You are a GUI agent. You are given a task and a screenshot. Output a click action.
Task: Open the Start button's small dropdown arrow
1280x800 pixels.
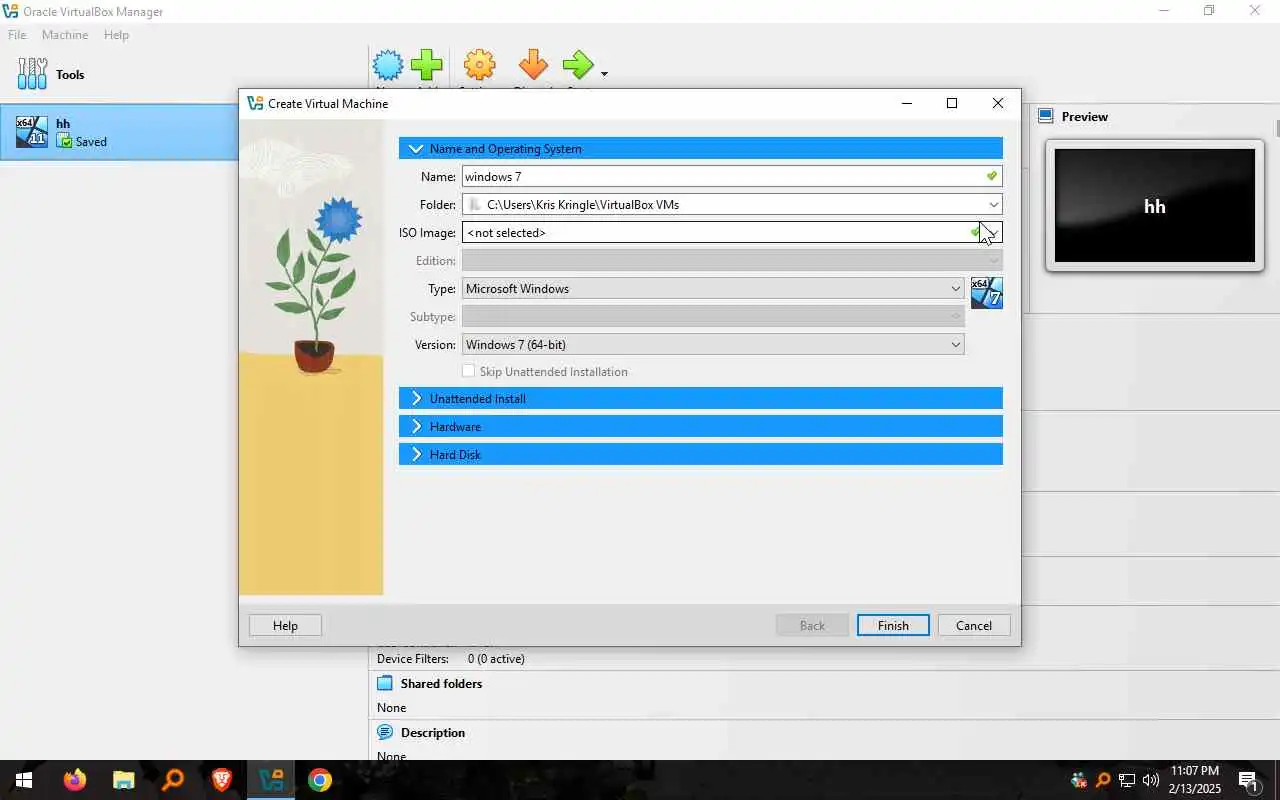604,73
